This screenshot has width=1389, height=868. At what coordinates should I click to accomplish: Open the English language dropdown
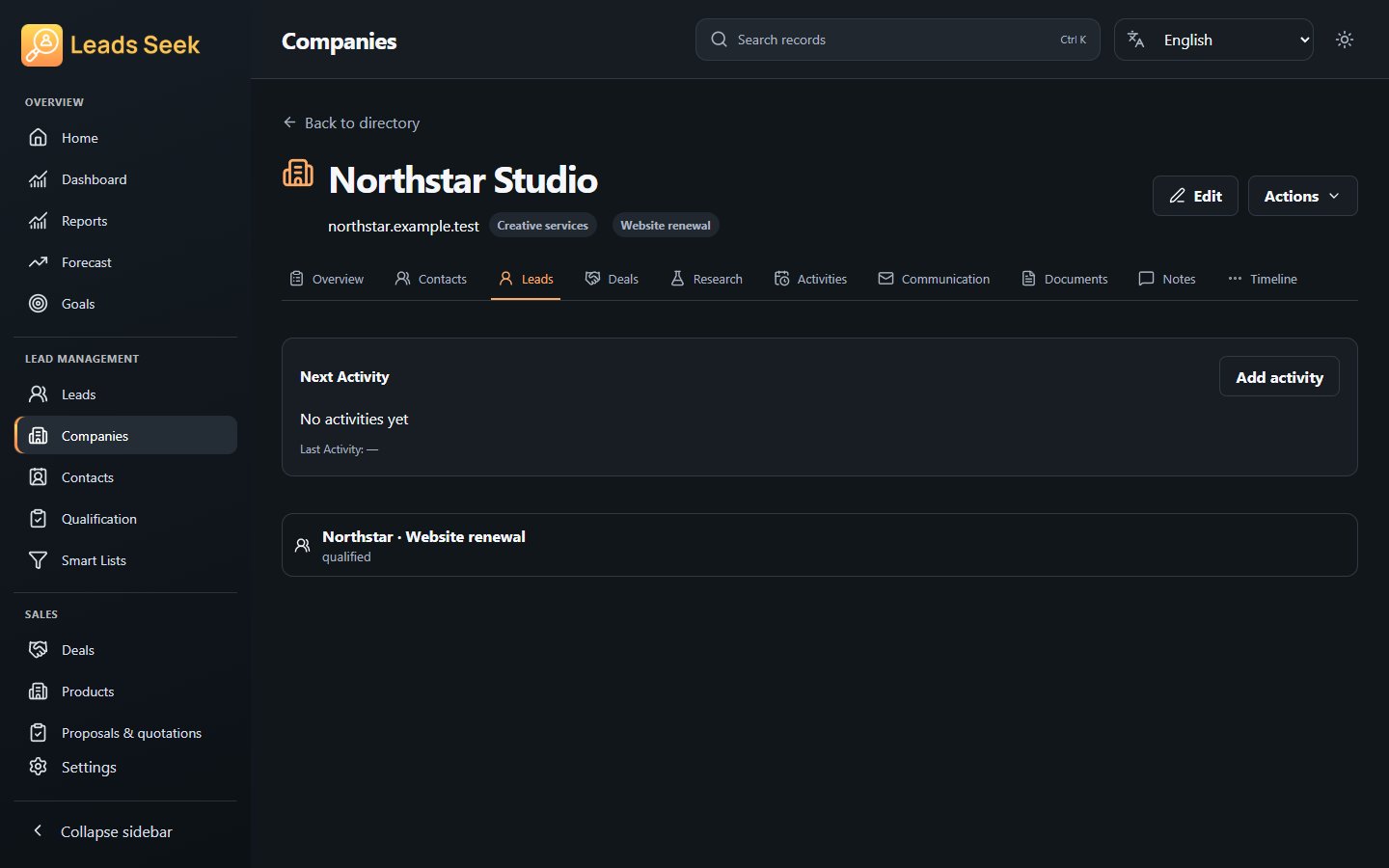click(x=1213, y=40)
